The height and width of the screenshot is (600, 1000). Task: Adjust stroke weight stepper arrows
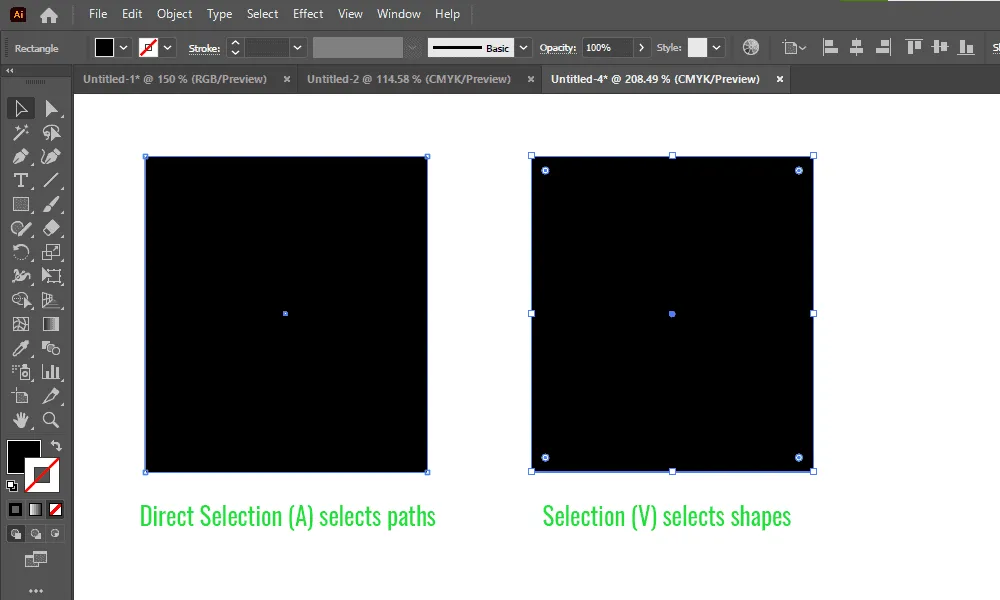tap(235, 48)
